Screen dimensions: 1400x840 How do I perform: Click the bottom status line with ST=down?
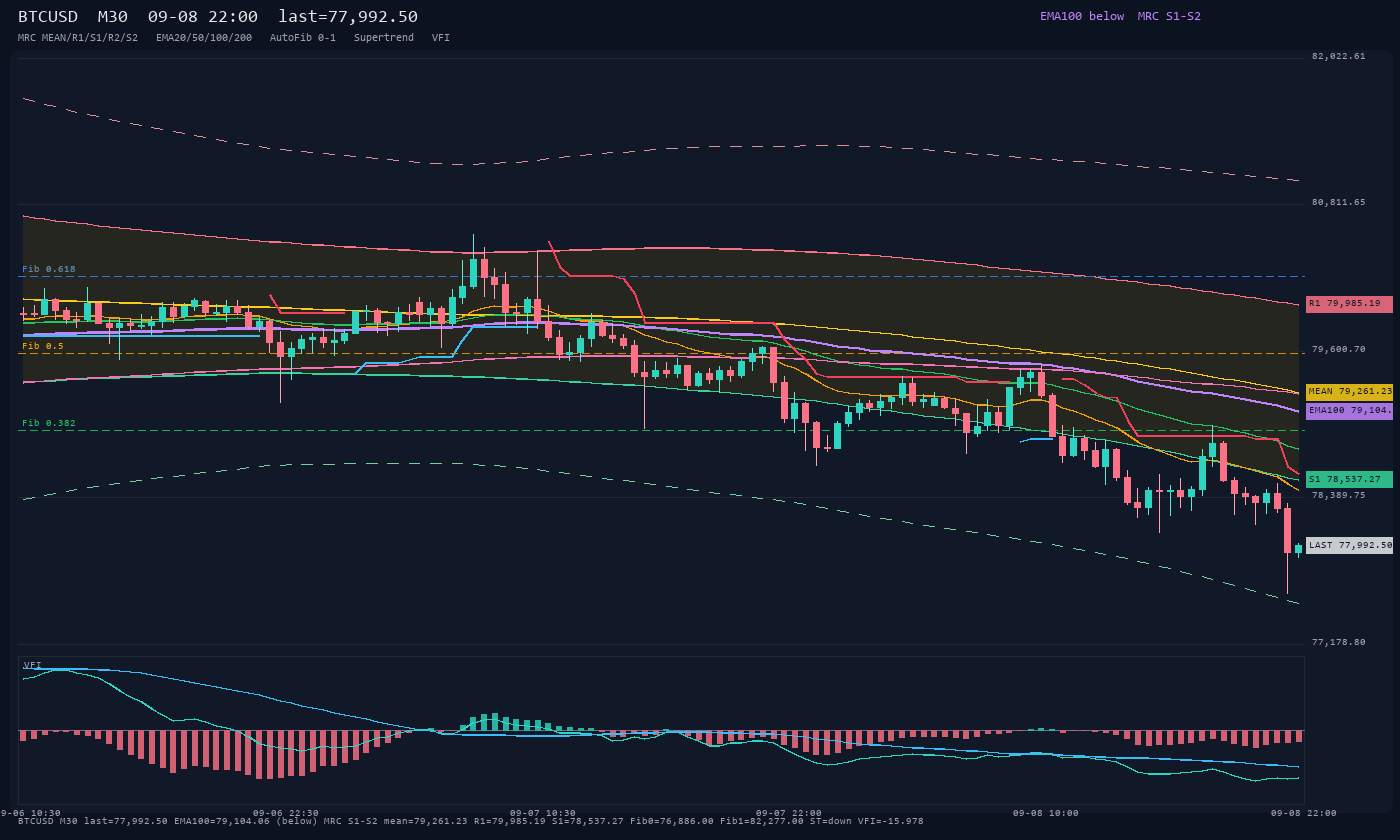point(471,821)
